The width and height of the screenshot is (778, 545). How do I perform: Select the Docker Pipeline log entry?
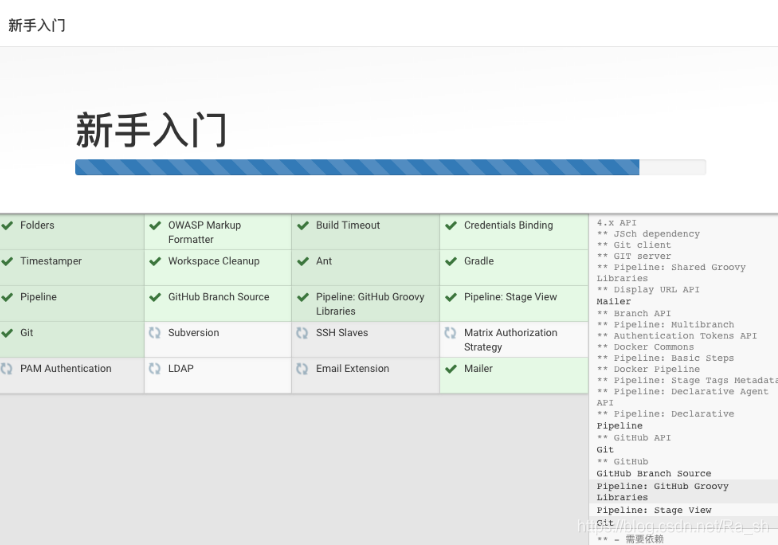coord(648,369)
